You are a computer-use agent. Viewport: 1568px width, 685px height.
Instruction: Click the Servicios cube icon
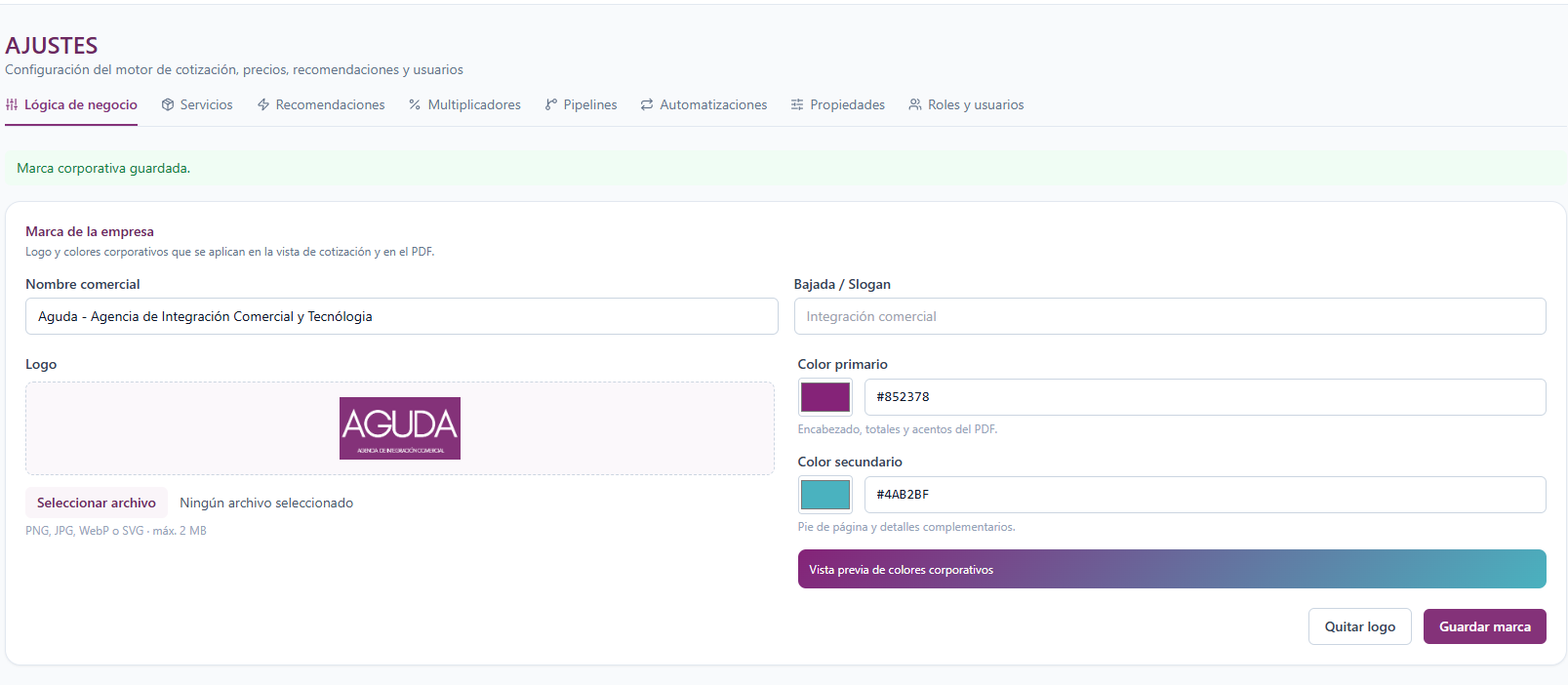168,104
